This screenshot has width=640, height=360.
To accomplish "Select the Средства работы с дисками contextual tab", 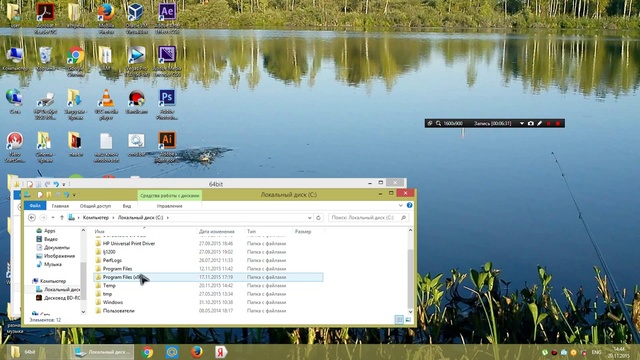I will pyautogui.click(x=170, y=196).
